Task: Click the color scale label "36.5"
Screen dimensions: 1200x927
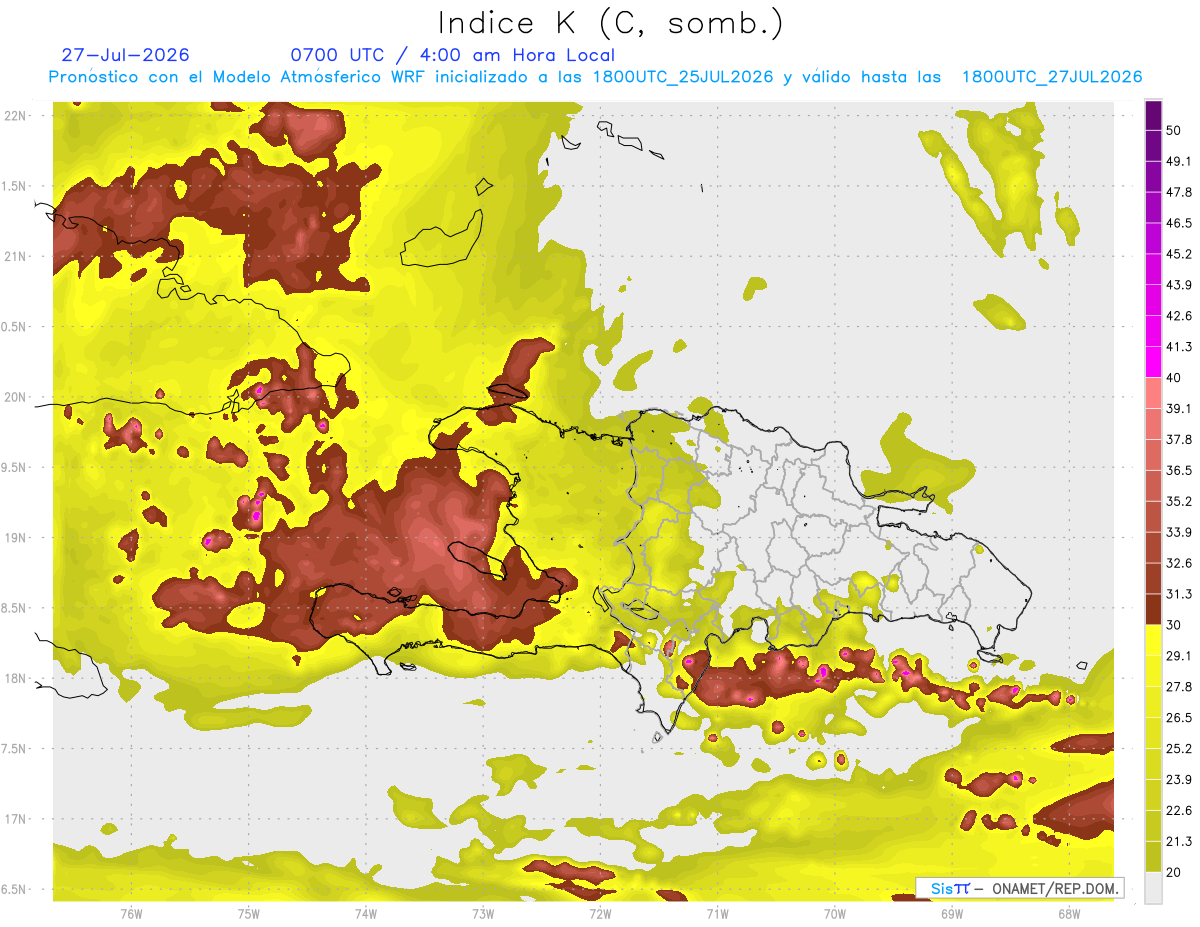Action: point(1179,470)
